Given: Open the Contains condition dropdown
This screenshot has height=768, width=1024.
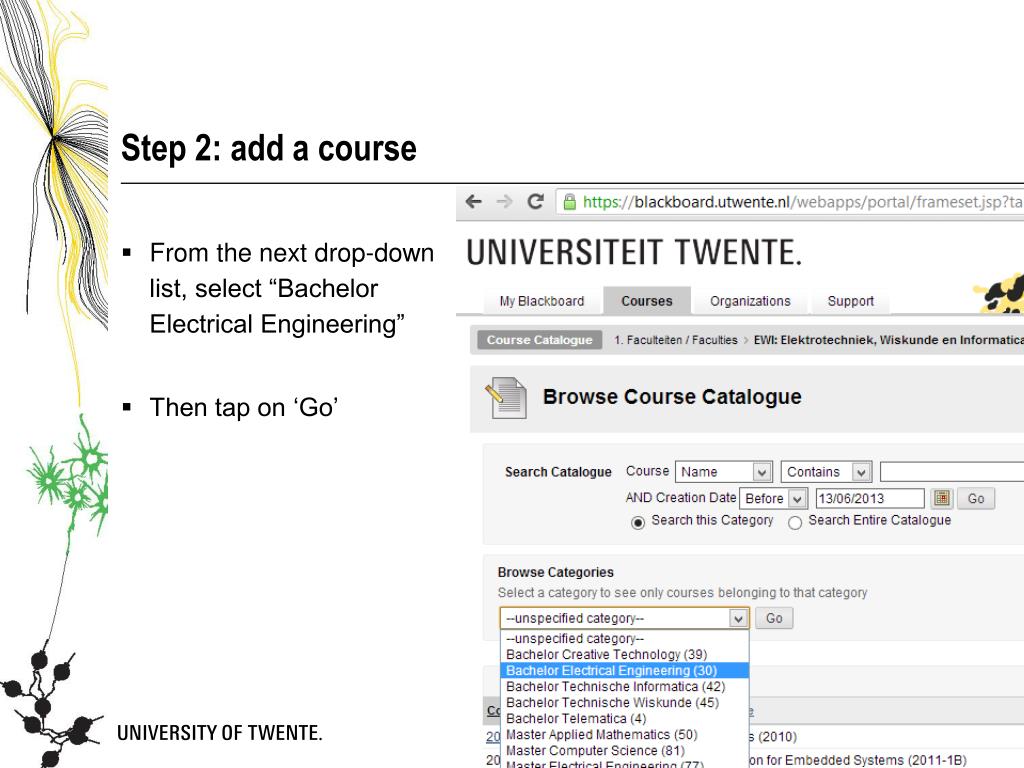Looking at the screenshot, I should pos(826,472).
